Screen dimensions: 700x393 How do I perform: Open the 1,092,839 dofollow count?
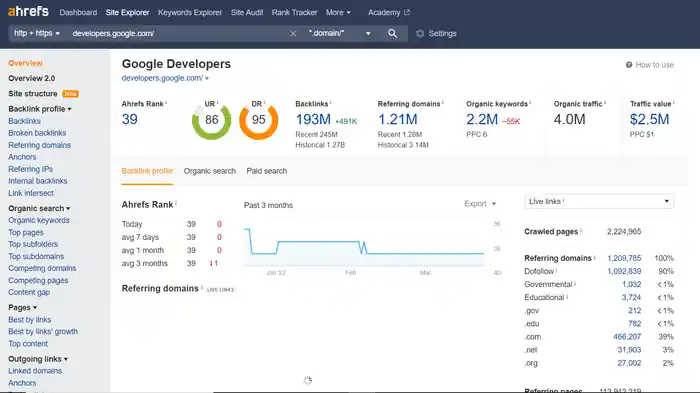coord(624,272)
